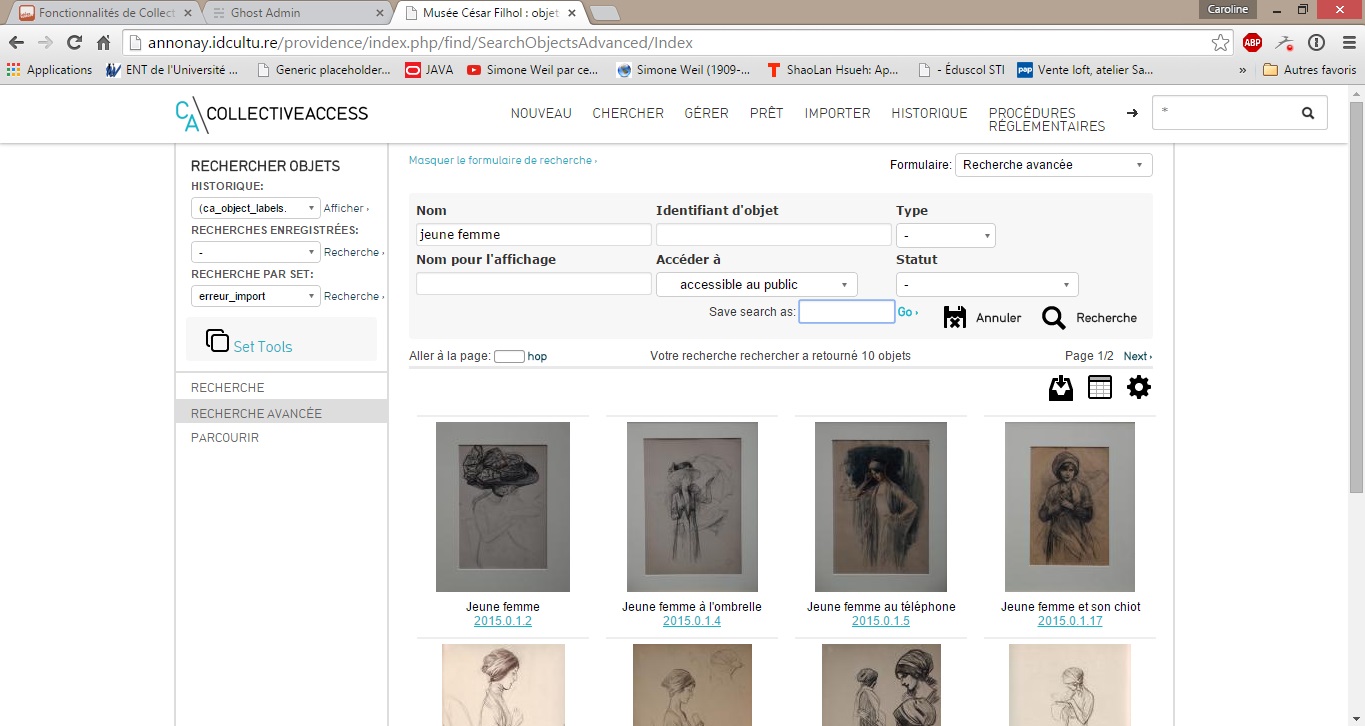This screenshot has height=726, width=1365.
Task: Click Afficher link next to Historique
Action: tap(344, 209)
